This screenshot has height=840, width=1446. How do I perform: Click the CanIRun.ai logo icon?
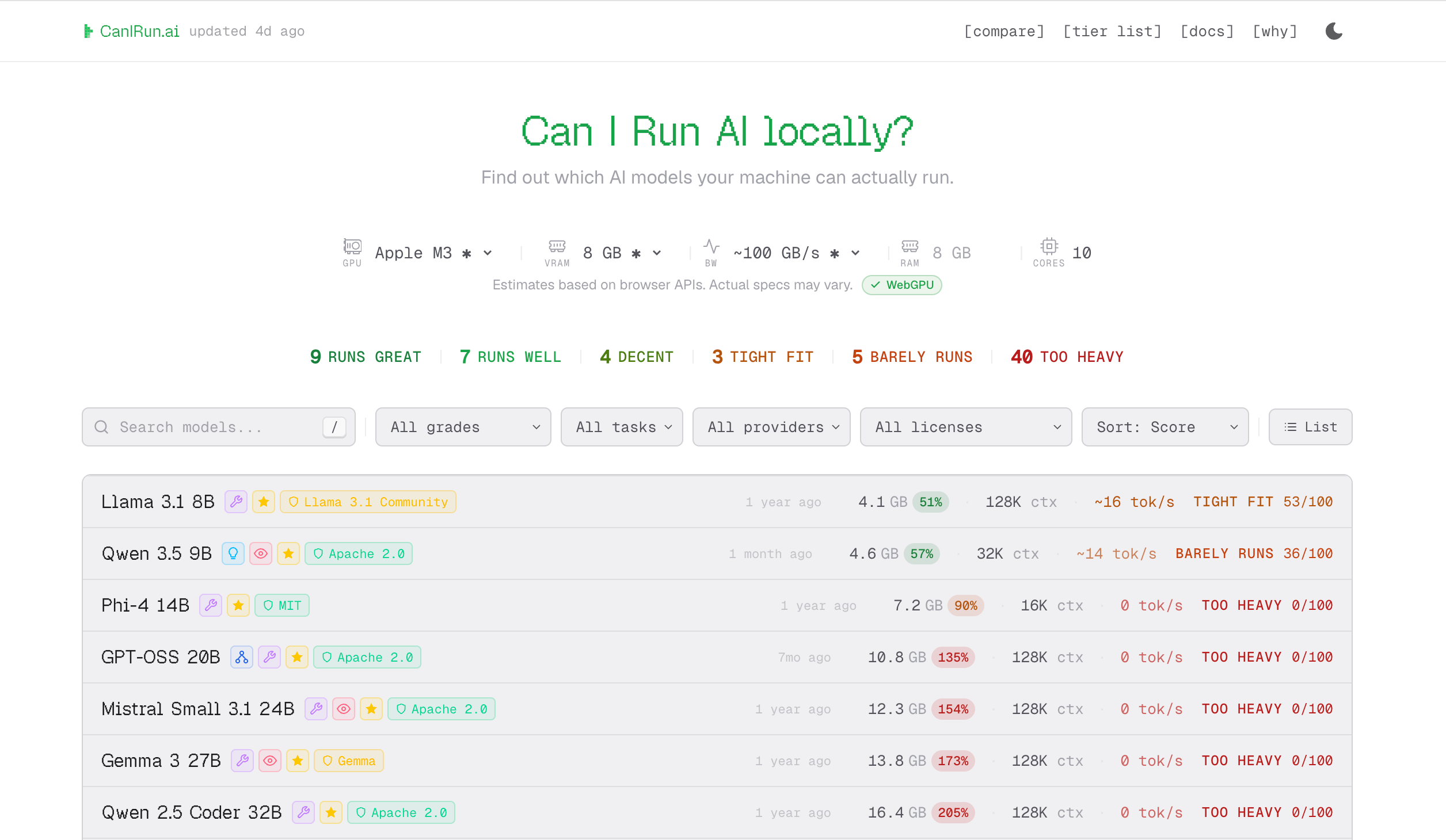(x=88, y=31)
